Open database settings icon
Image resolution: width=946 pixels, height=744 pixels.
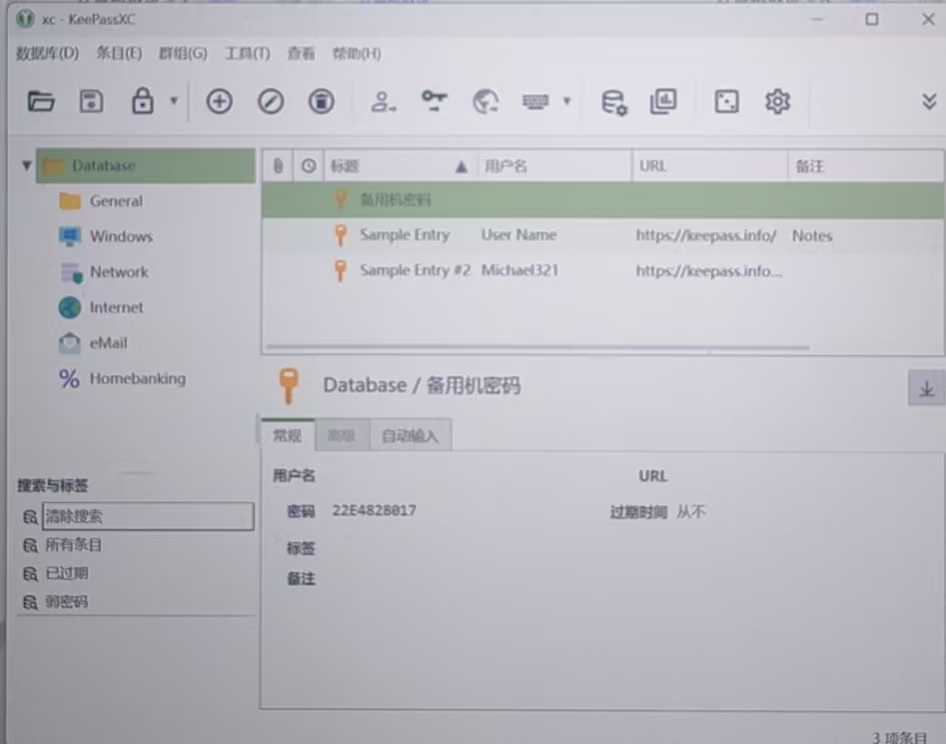tap(614, 102)
